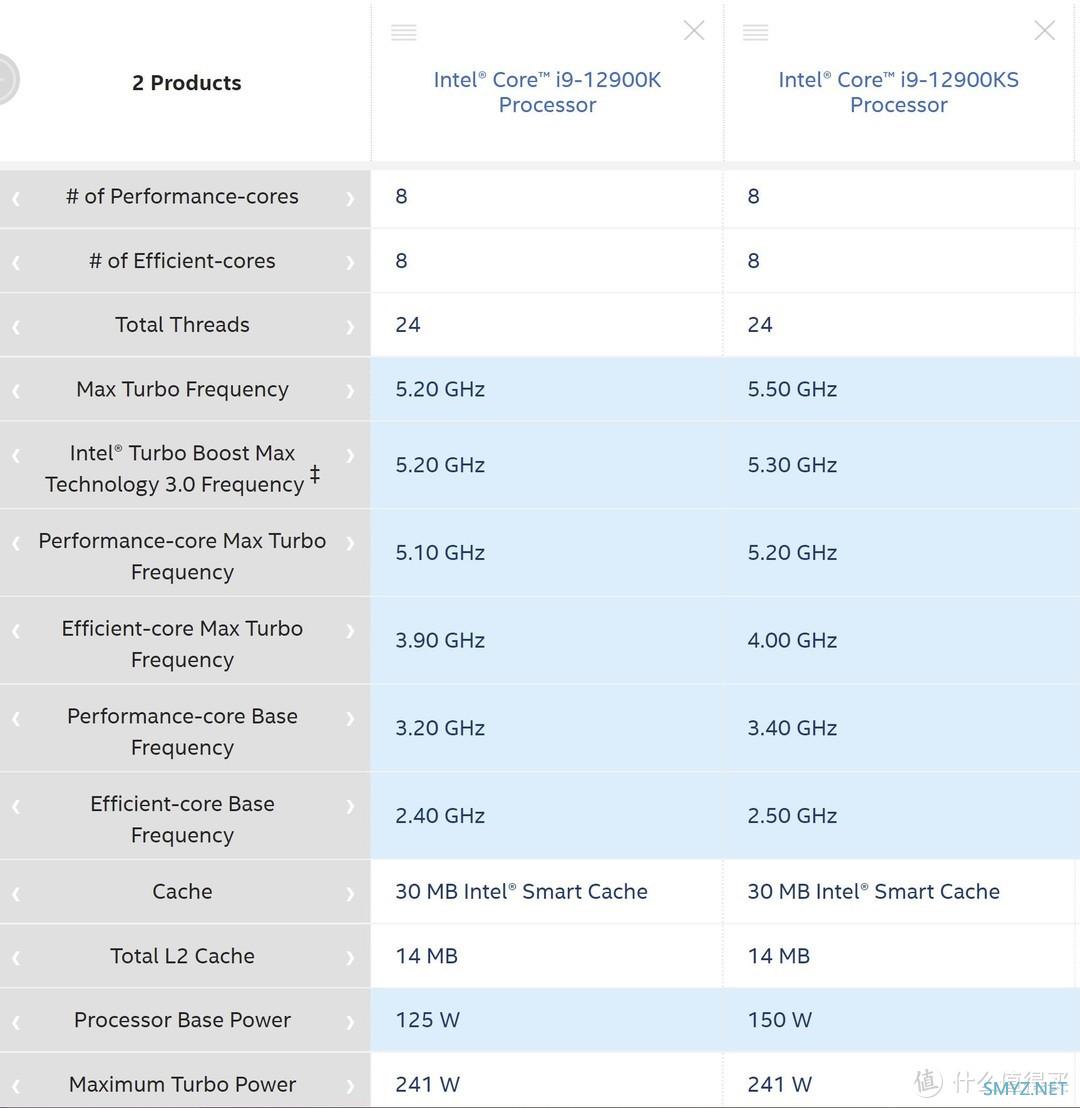Open the Intel Core i9-12900KS Processor link
Image resolution: width=1080 pixels, height=1108 pixels.
coord(898,92)
